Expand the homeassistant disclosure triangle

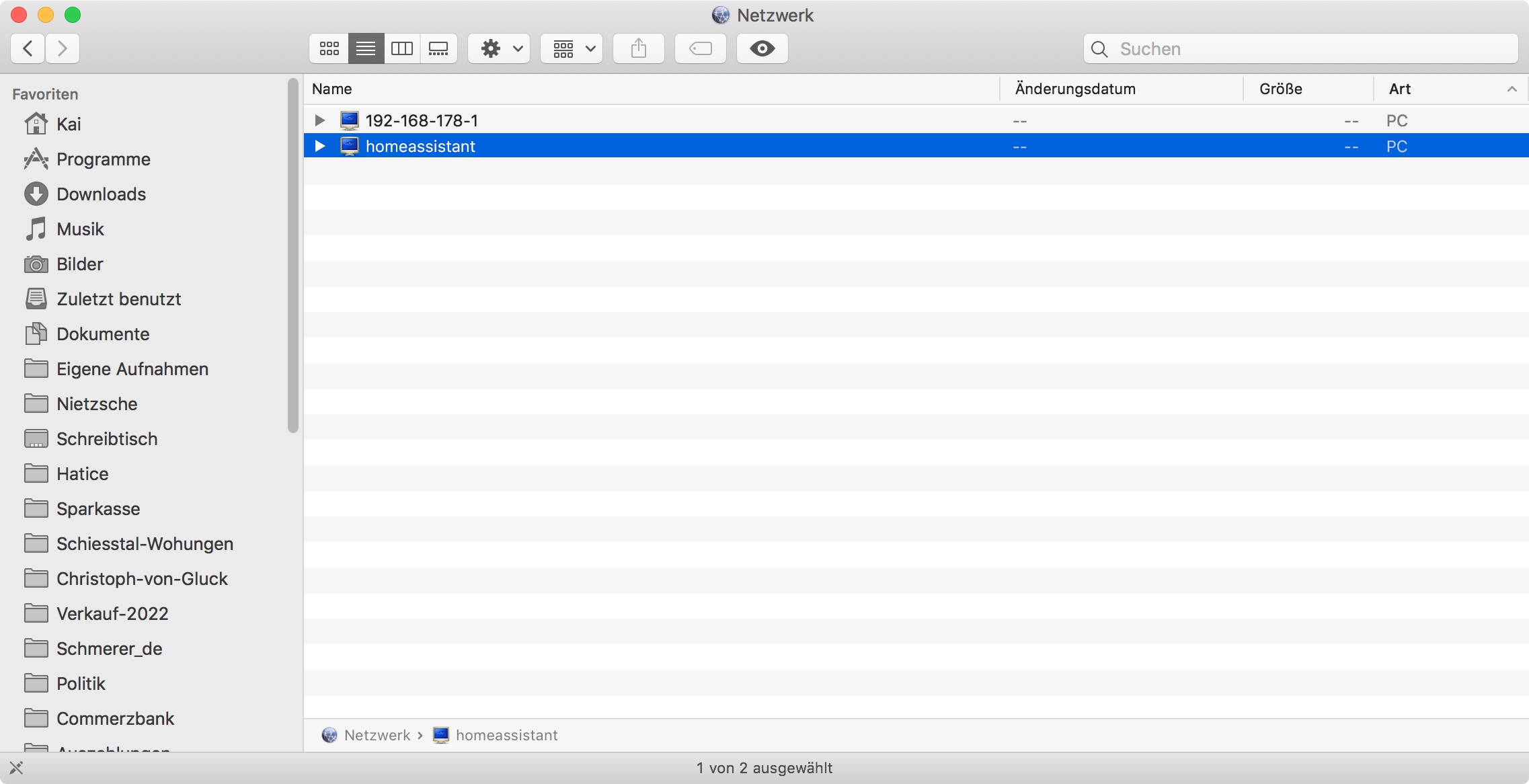(x=320, y=146)
